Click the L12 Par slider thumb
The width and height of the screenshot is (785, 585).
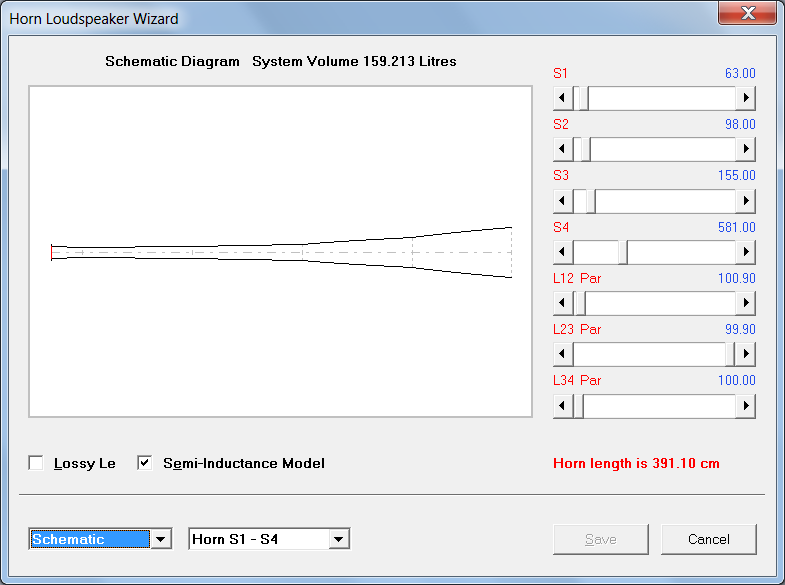580,303
